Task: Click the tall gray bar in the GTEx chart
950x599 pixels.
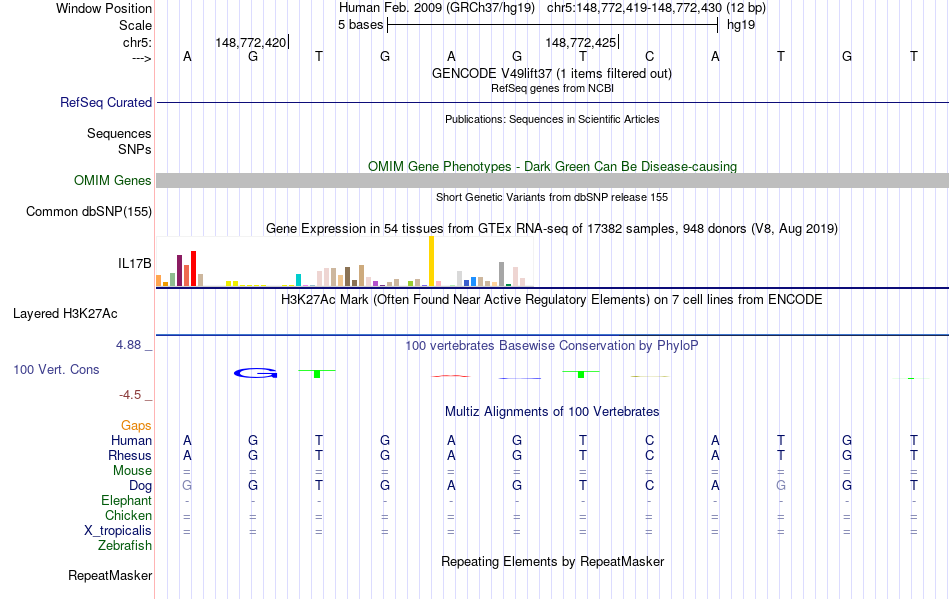Action: coord(502,274)
